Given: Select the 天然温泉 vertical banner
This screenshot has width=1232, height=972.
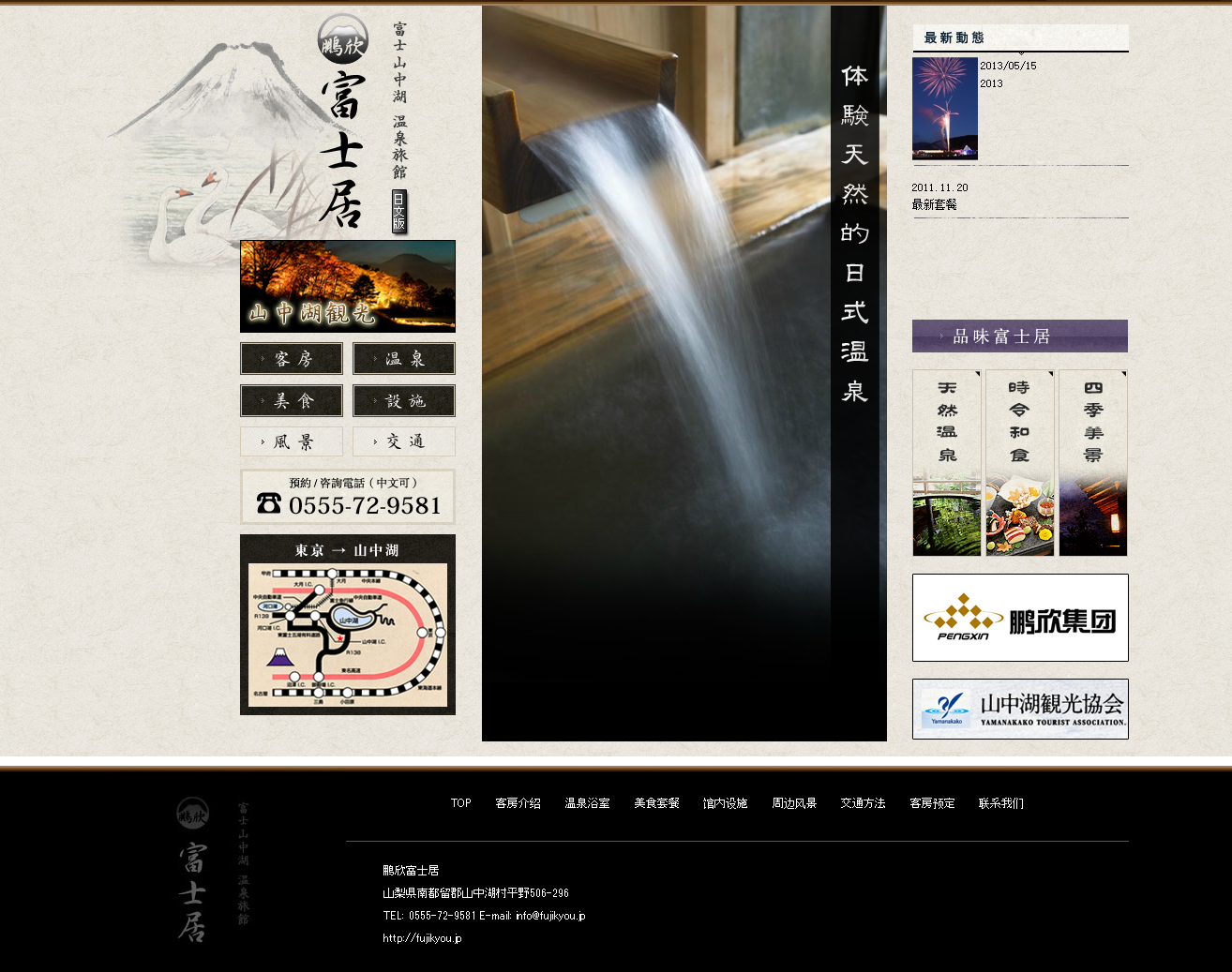Looking at the screenshot, I should click(x=947, y=463).
